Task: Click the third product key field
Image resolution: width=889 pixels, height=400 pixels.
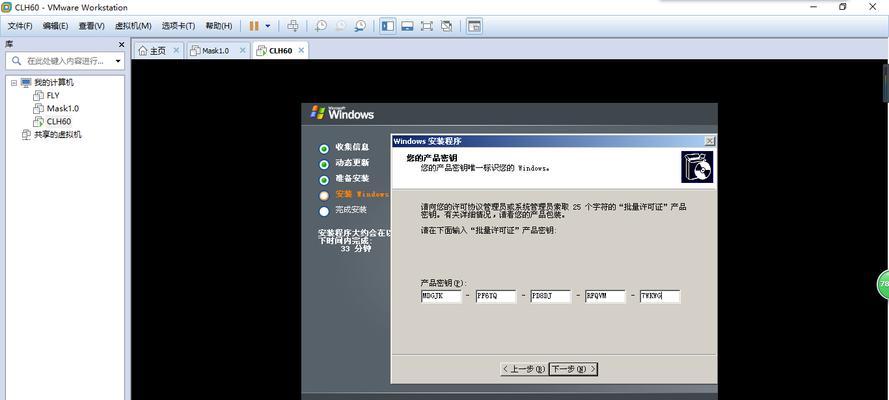Action: [x=550, y=296]
